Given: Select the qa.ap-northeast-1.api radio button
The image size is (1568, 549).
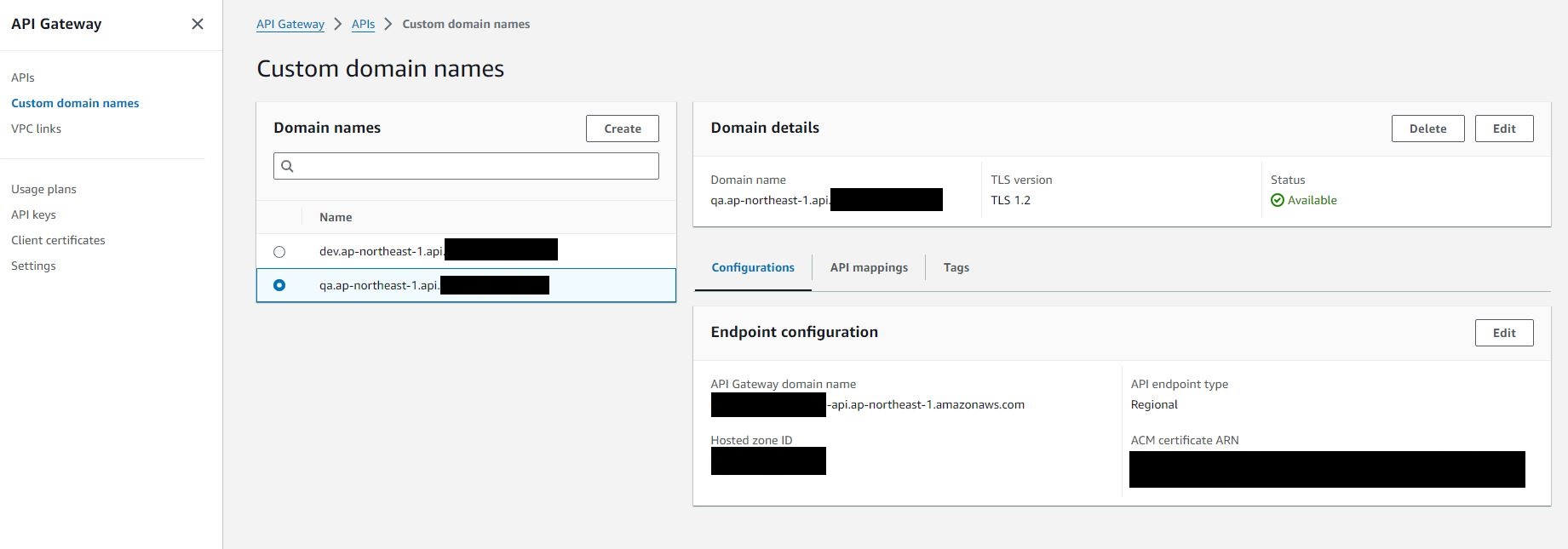Looking at the screenshot, I should click(279, 285).
